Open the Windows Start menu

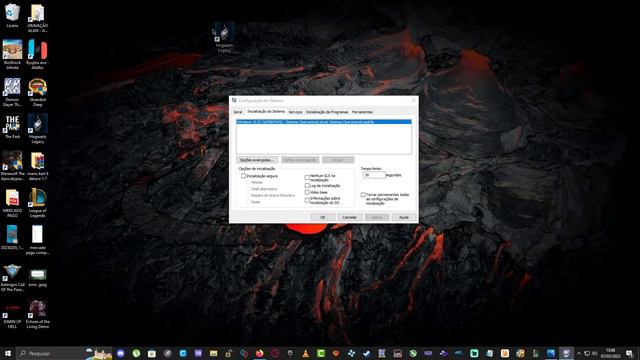click(7, 353)
